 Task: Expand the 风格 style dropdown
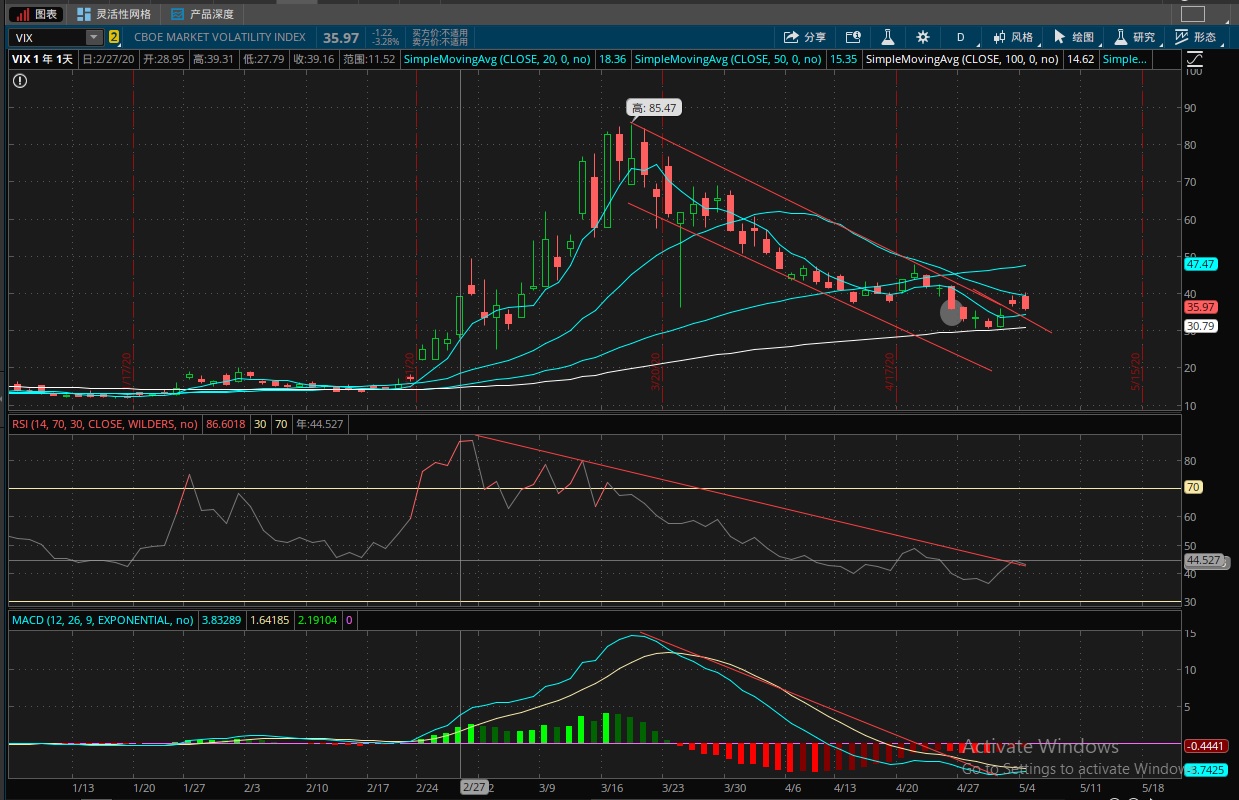click(1013, 37)
